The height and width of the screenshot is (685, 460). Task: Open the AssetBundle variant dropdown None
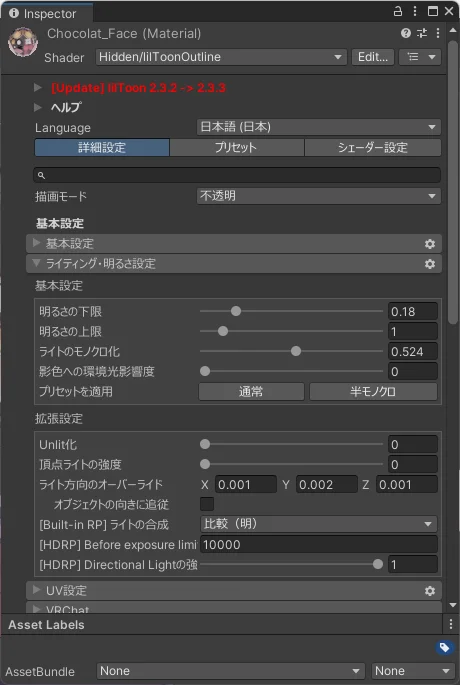click(x=413, y=671)
